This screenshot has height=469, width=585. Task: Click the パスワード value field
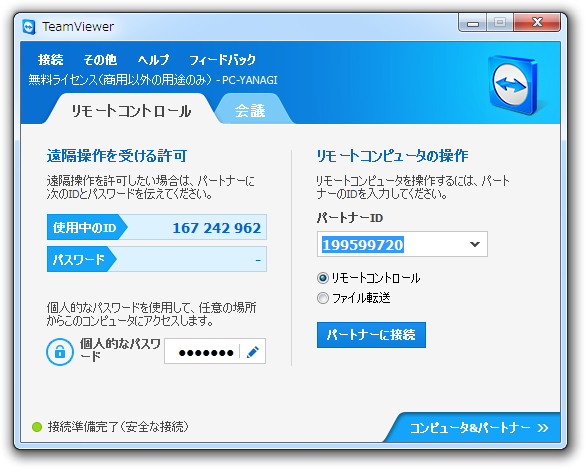190,259
